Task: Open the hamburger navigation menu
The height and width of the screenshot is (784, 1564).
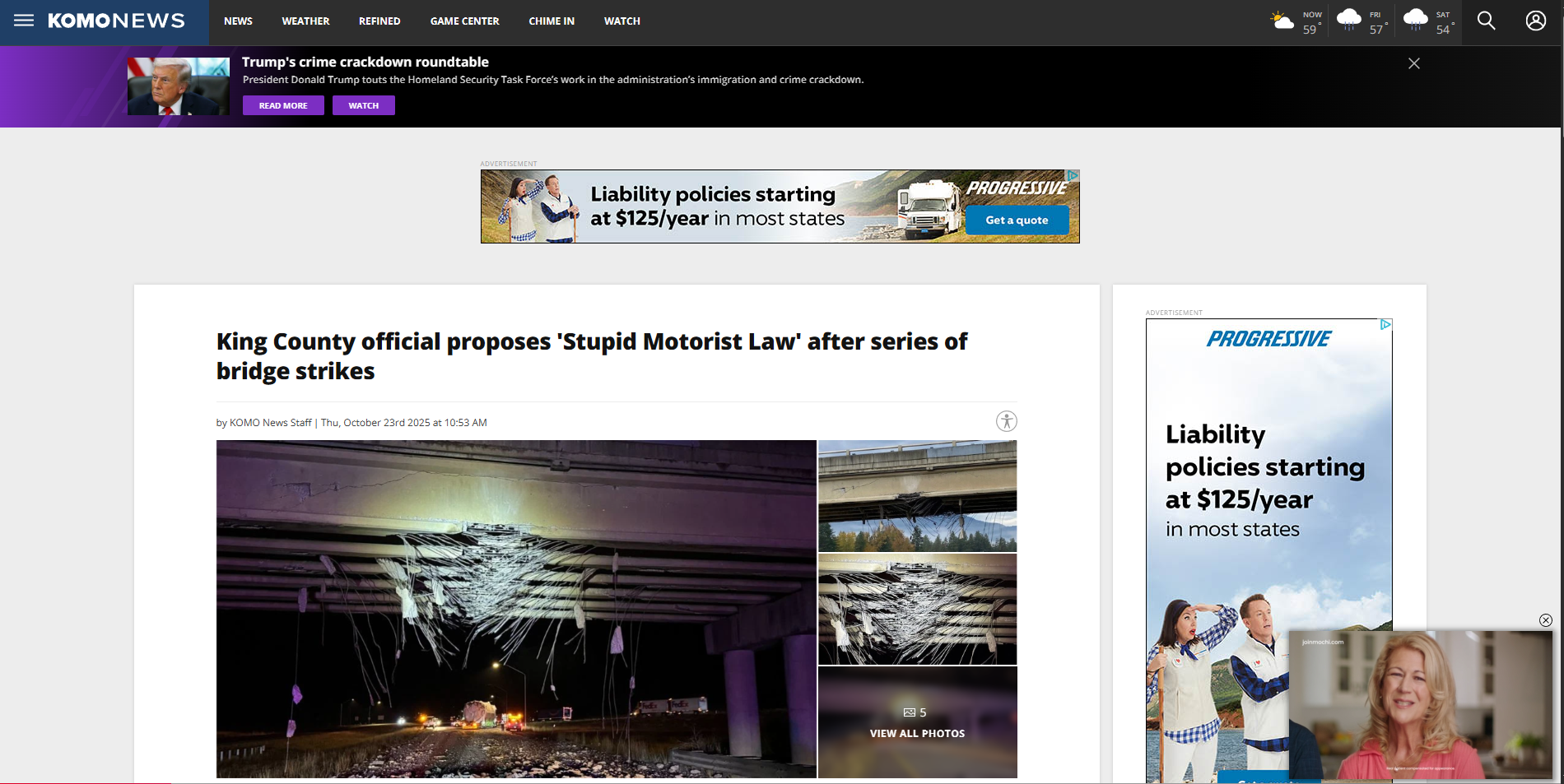Action: pyautogui.click(x=24, y=21)
